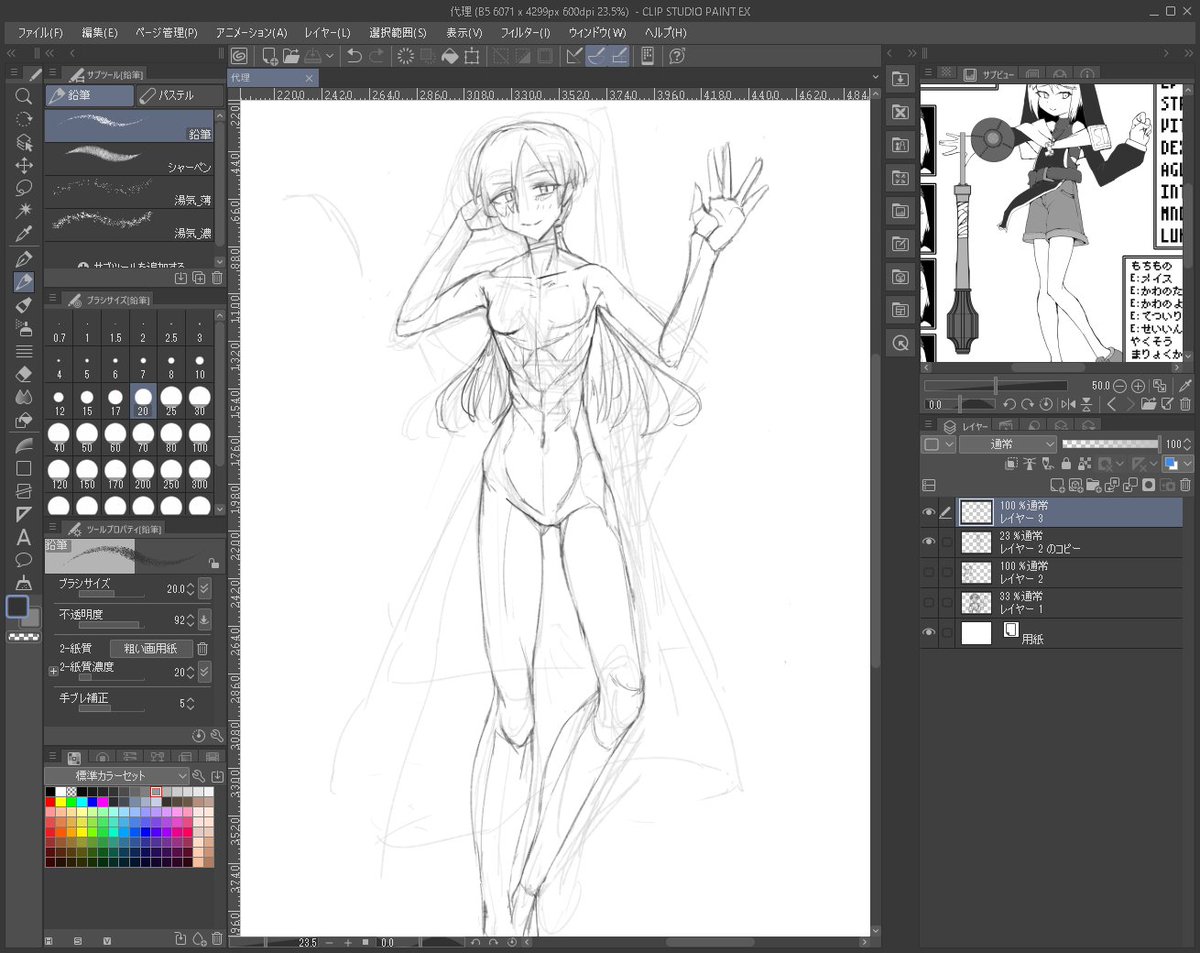This screenshot has width=1200, height=953.
Task: Click the help question mark icon
Action: coord(678,56)
